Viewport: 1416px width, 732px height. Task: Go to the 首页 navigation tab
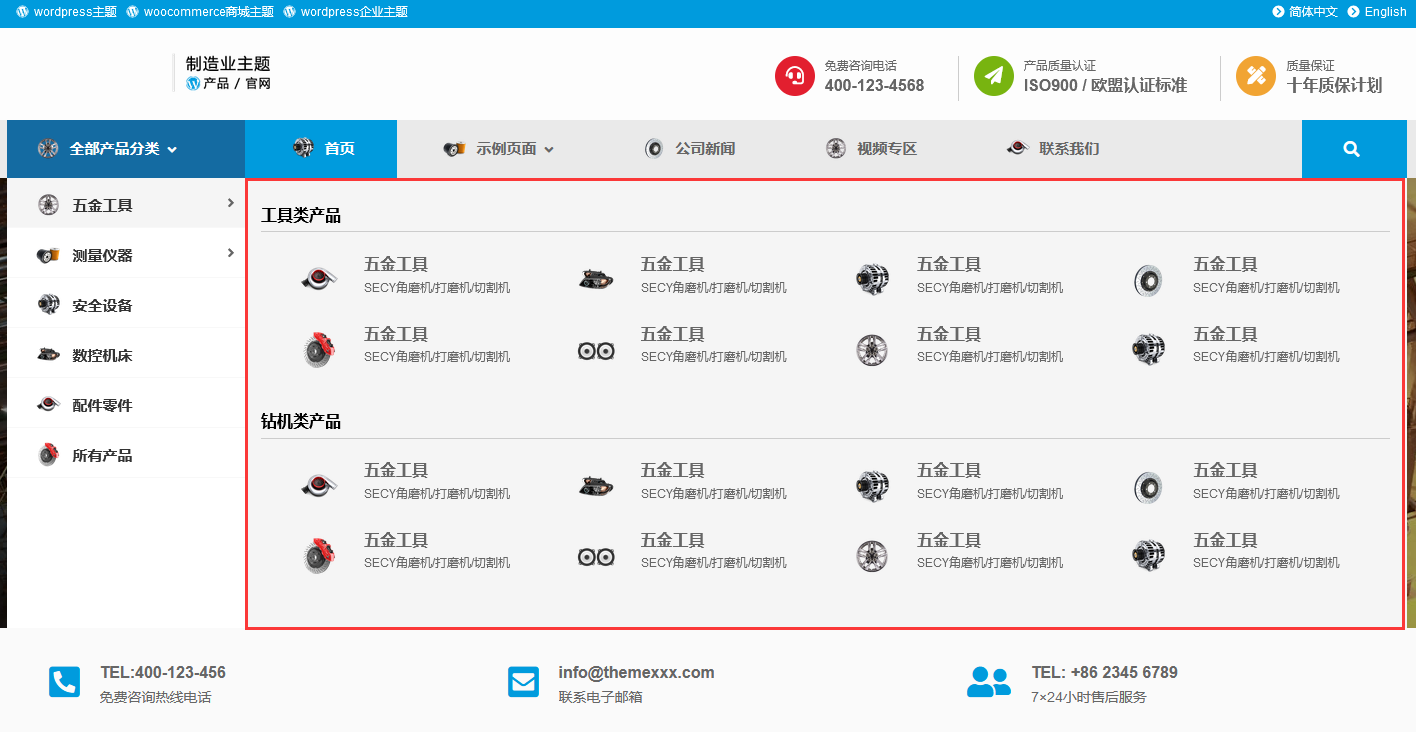[x=322, y=149]
